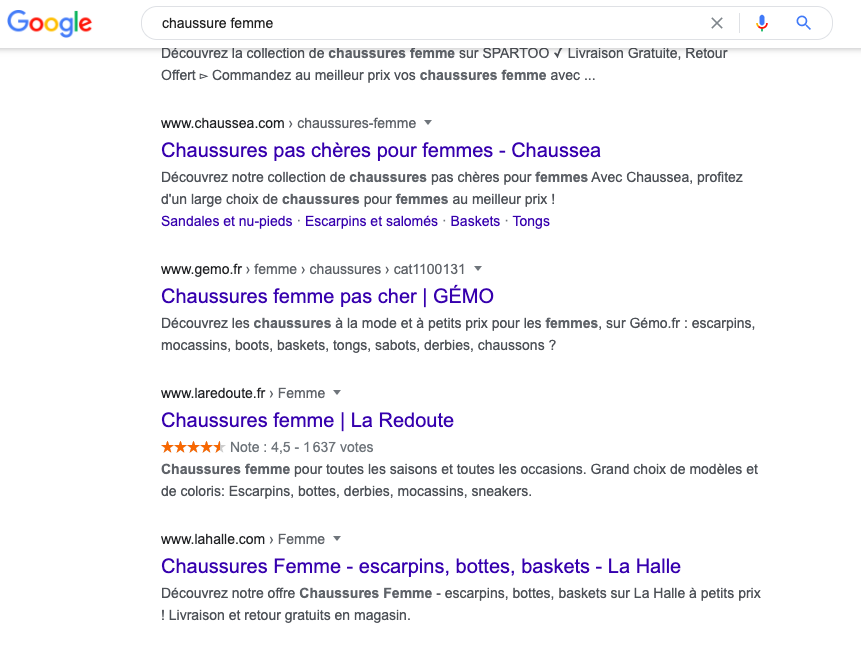Click the 'Sandales et nu-pieds' sitelink
861x646 pixels.
225,221
